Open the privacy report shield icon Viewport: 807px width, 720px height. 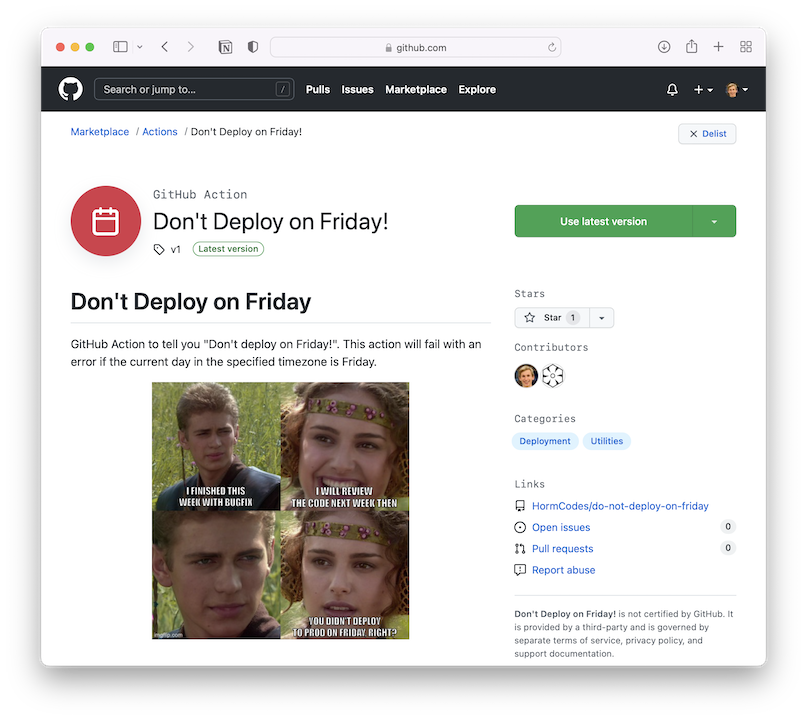point(253,47)
